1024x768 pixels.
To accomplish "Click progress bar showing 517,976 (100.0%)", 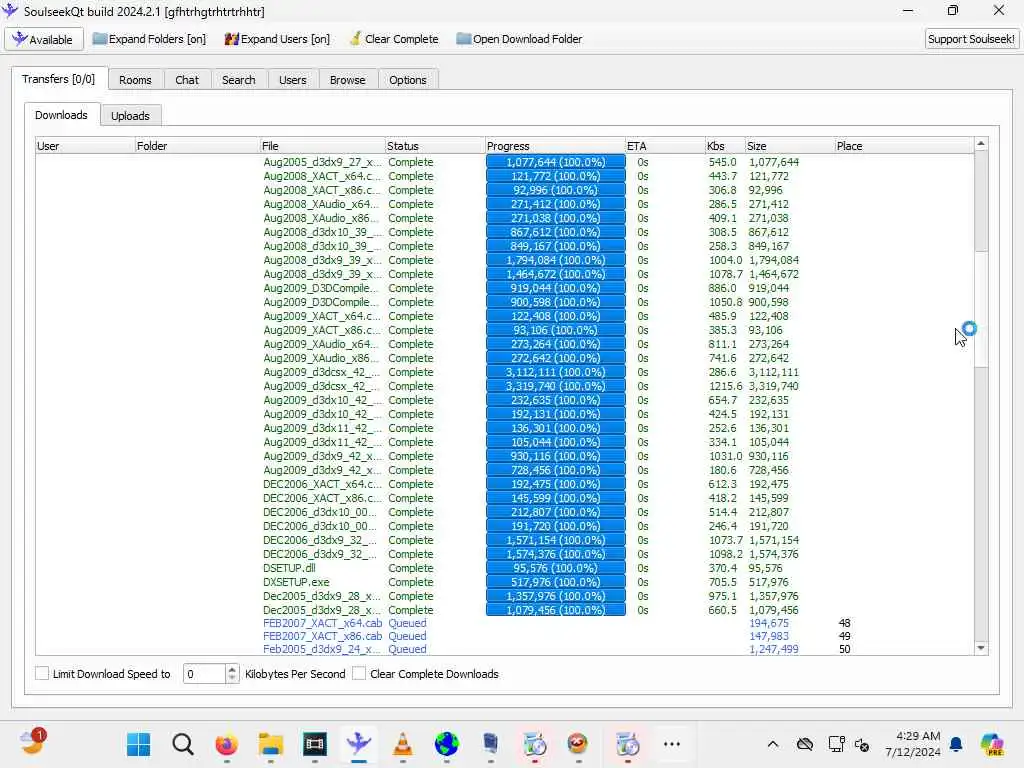I will (555, 582).
